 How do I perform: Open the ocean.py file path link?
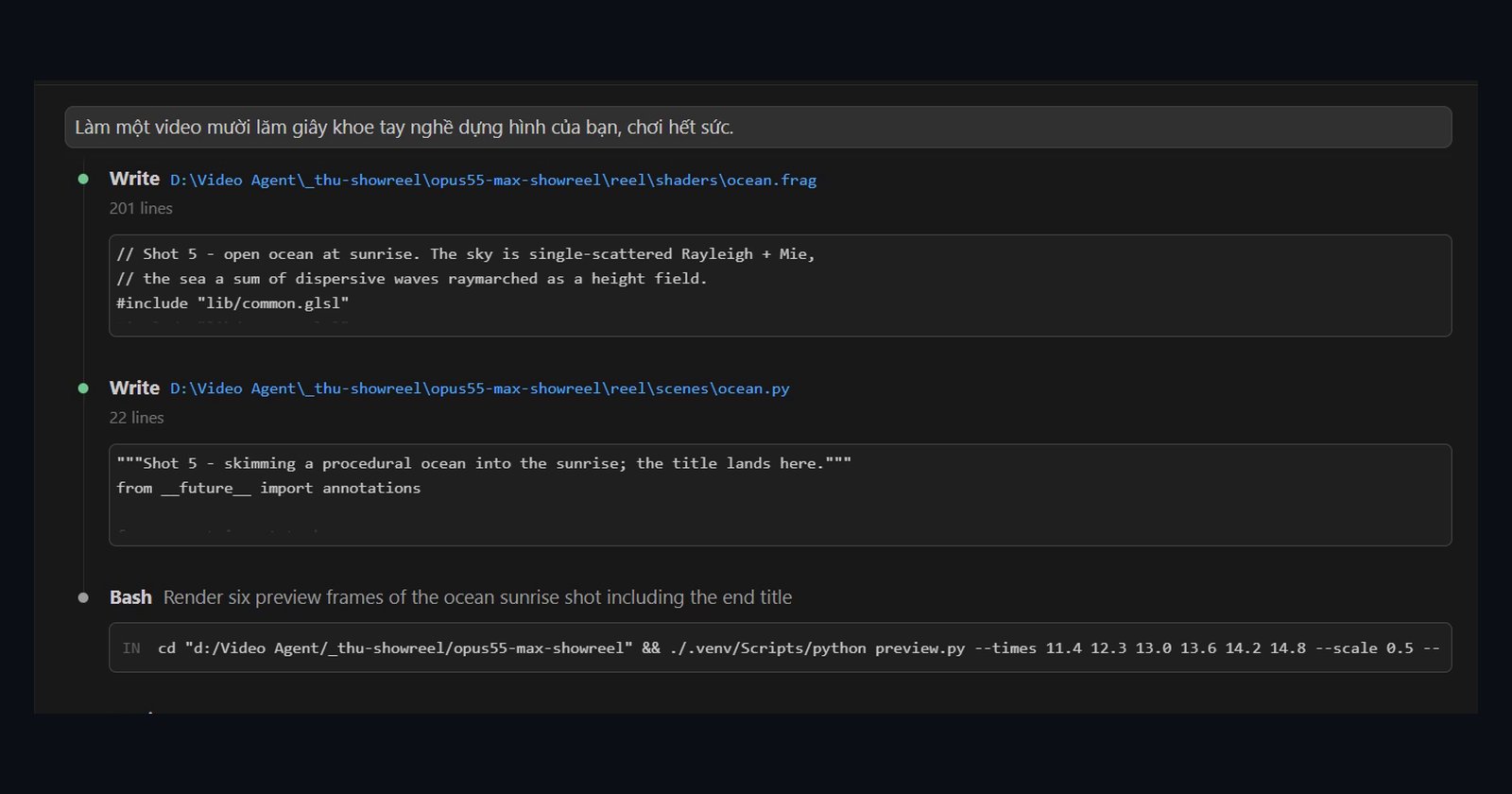(479, 388)
